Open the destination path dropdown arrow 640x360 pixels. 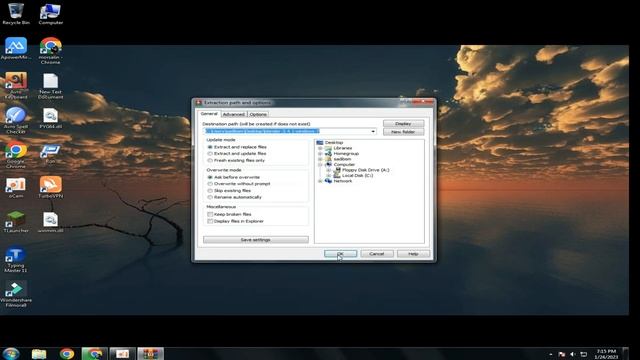[373, 131]
